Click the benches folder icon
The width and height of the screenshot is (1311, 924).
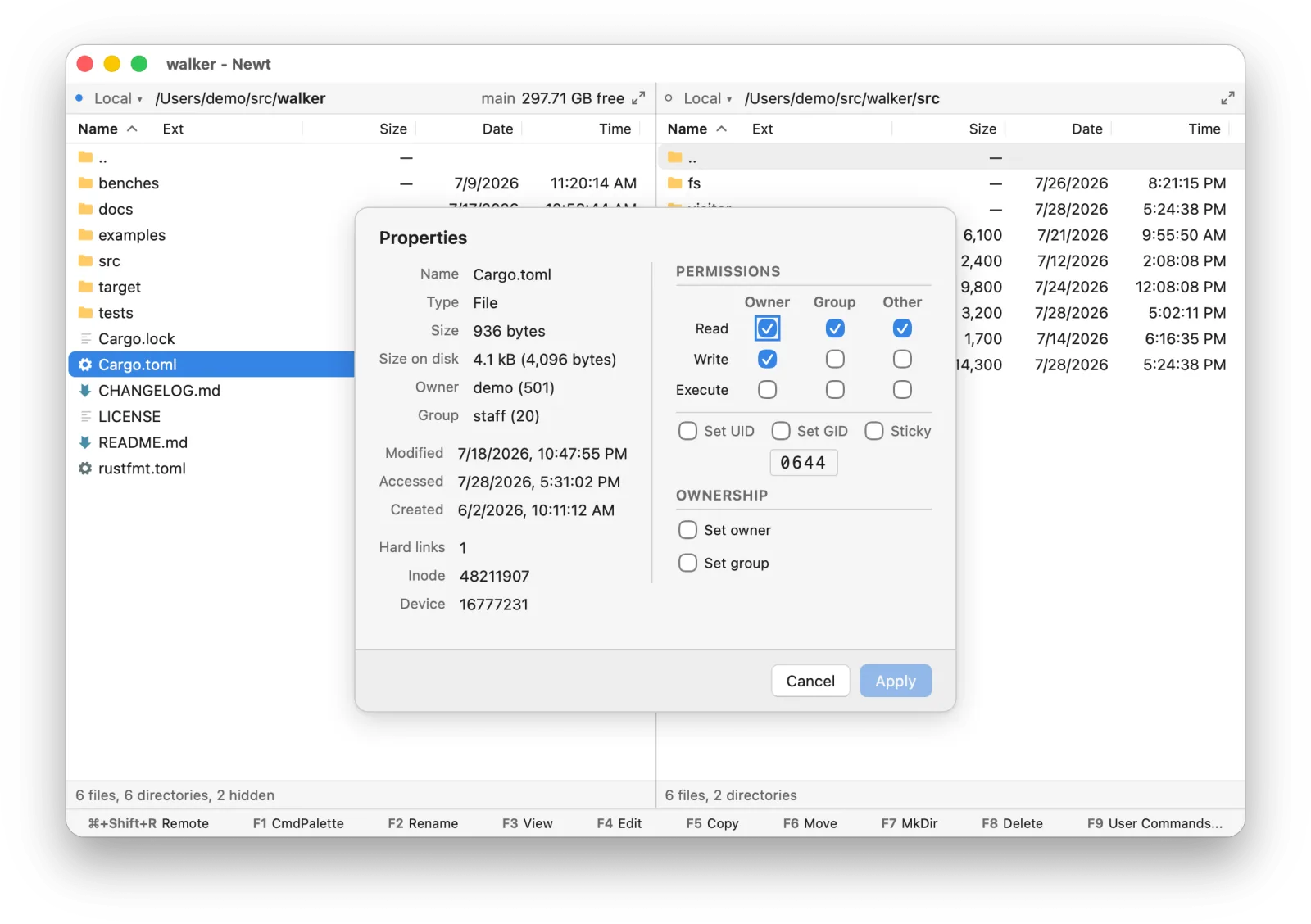(85, 183)
